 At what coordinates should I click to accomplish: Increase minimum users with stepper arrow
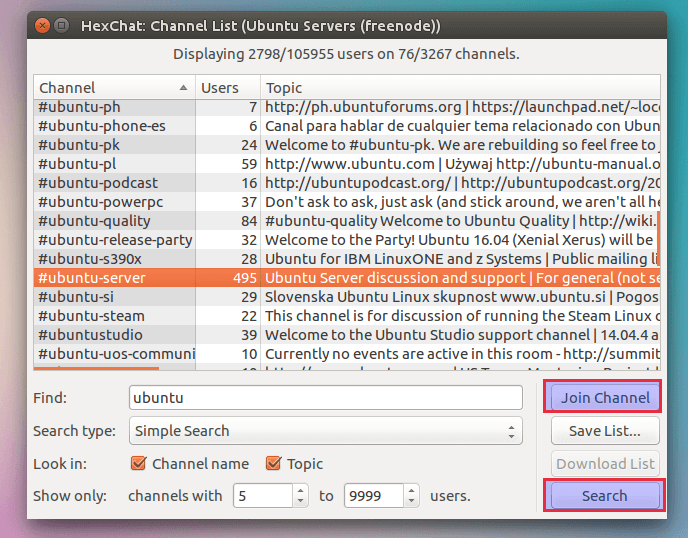pyautogui.click(x=301, y=490)
